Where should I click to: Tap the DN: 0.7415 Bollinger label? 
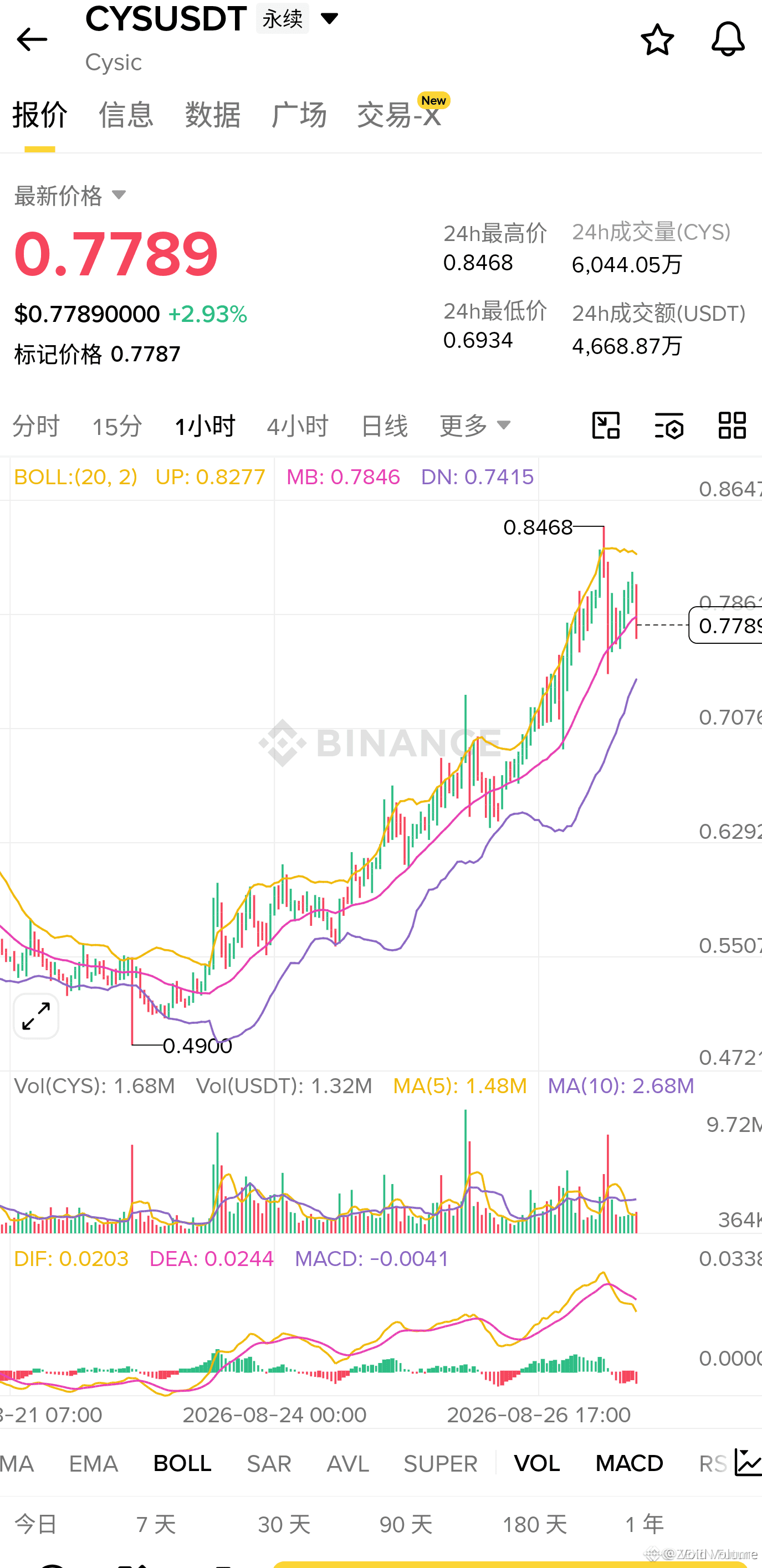coord(477,477)
